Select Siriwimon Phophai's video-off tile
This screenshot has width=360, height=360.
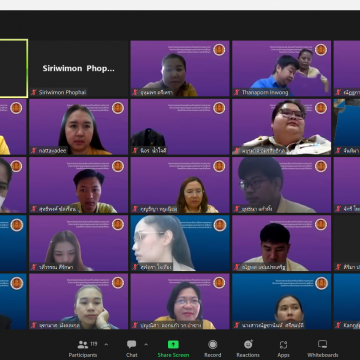tap(79, 69)
